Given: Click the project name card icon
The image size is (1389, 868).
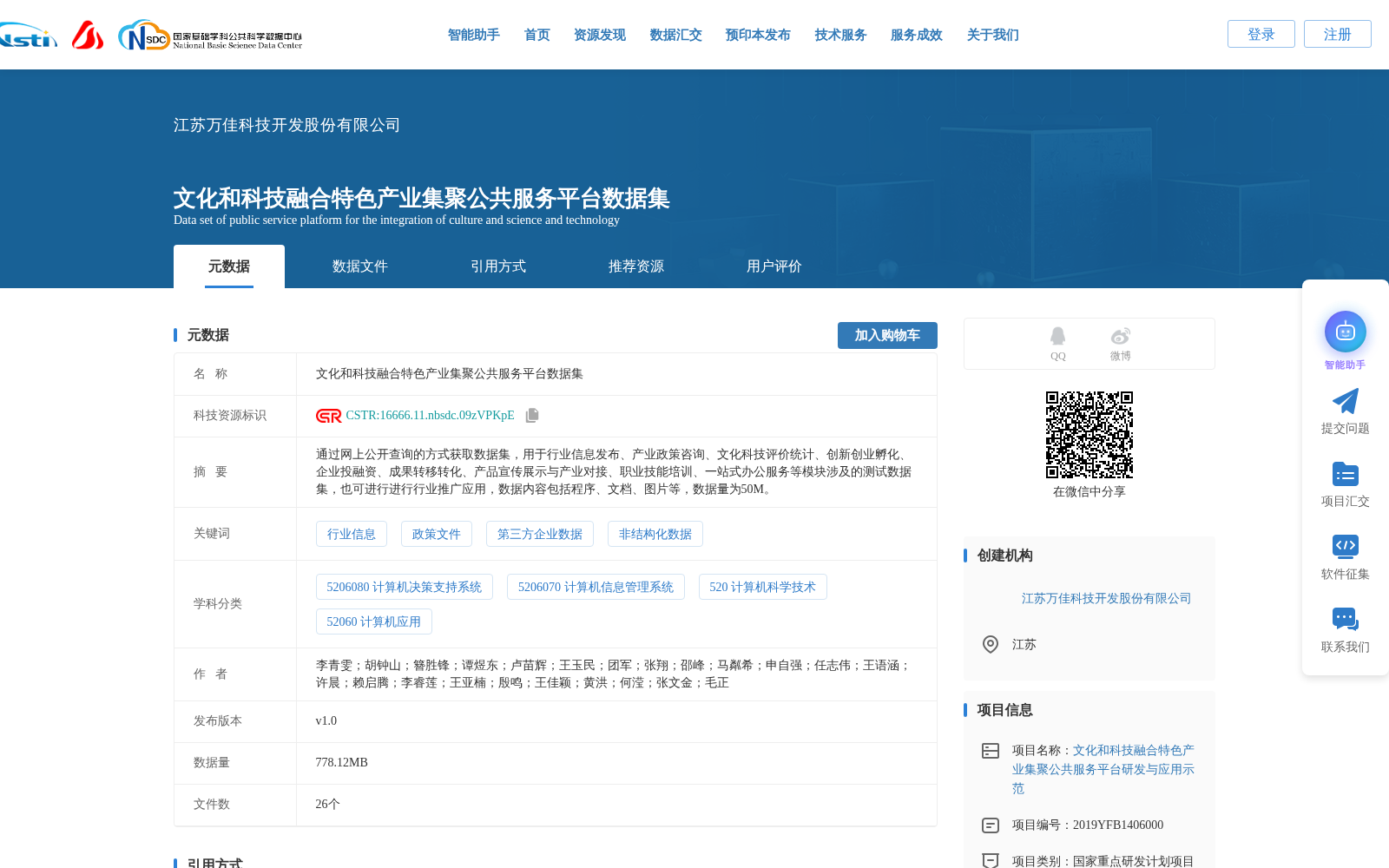Looking at the screenshot, I should coord(991,751).
